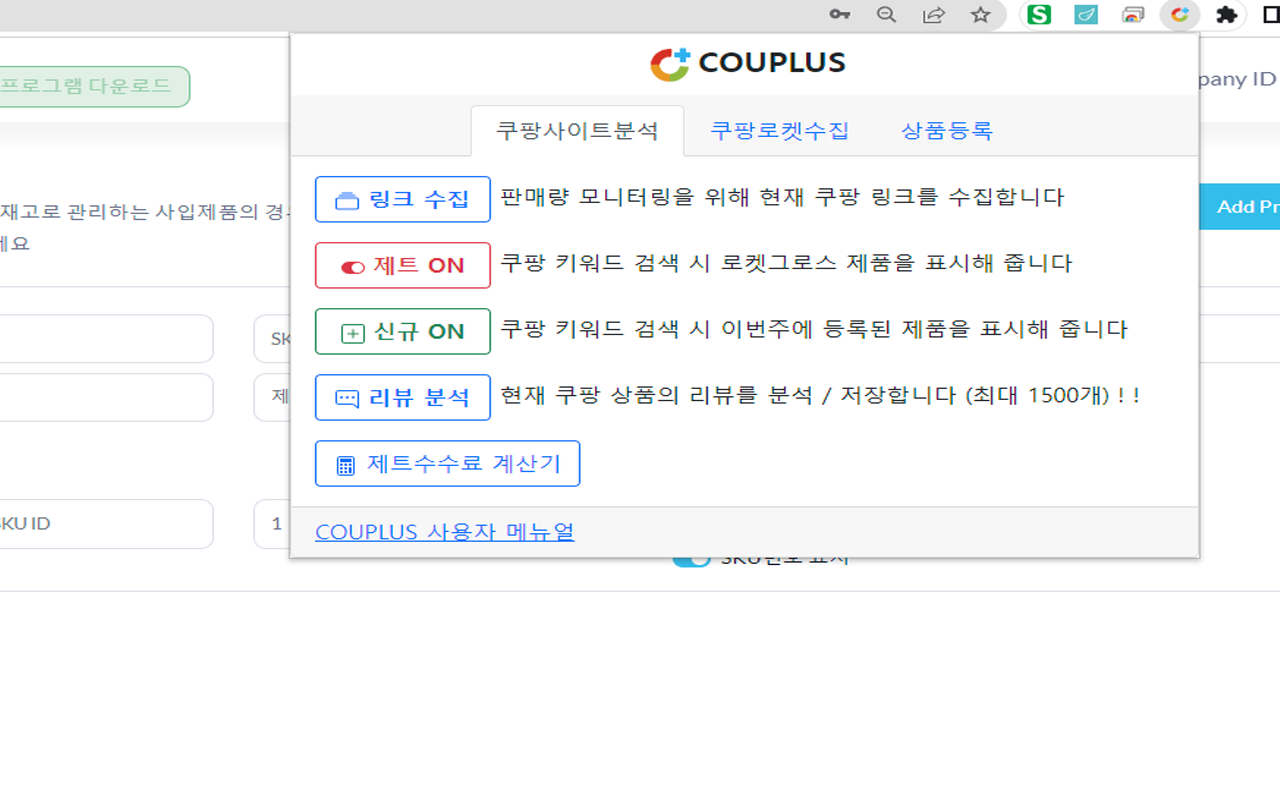Click the share icon in the address bar
This screenshot has height=800, width=1280.
[x=933, y=15]
